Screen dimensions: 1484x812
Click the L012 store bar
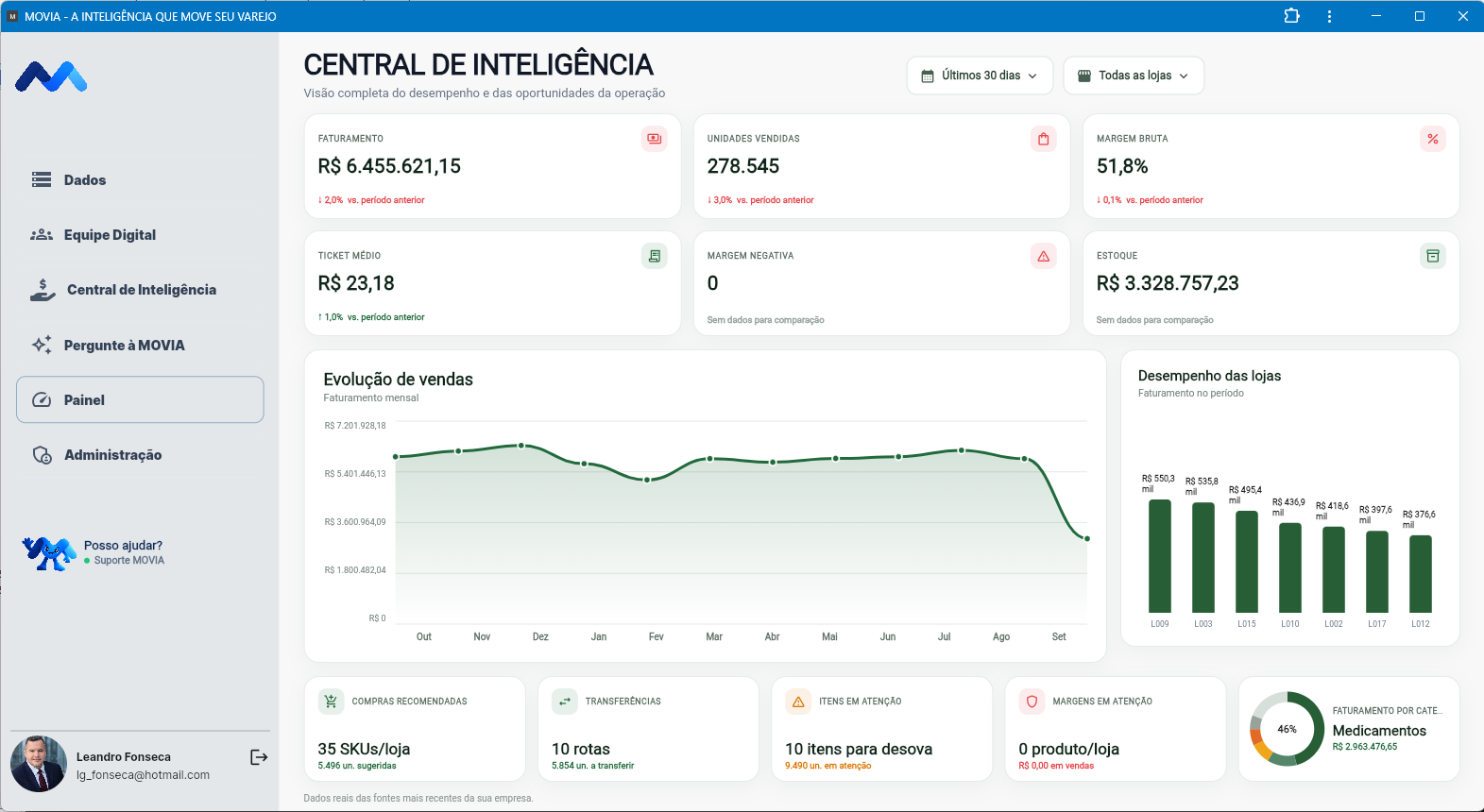(1420, 574)
